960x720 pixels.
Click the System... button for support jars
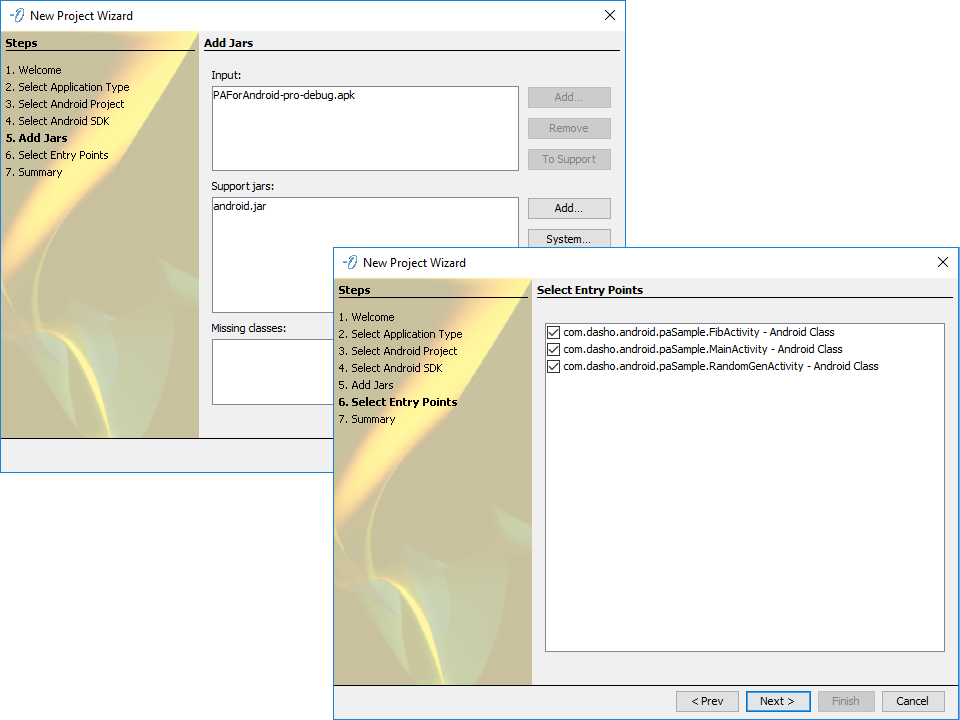(569, 238)
